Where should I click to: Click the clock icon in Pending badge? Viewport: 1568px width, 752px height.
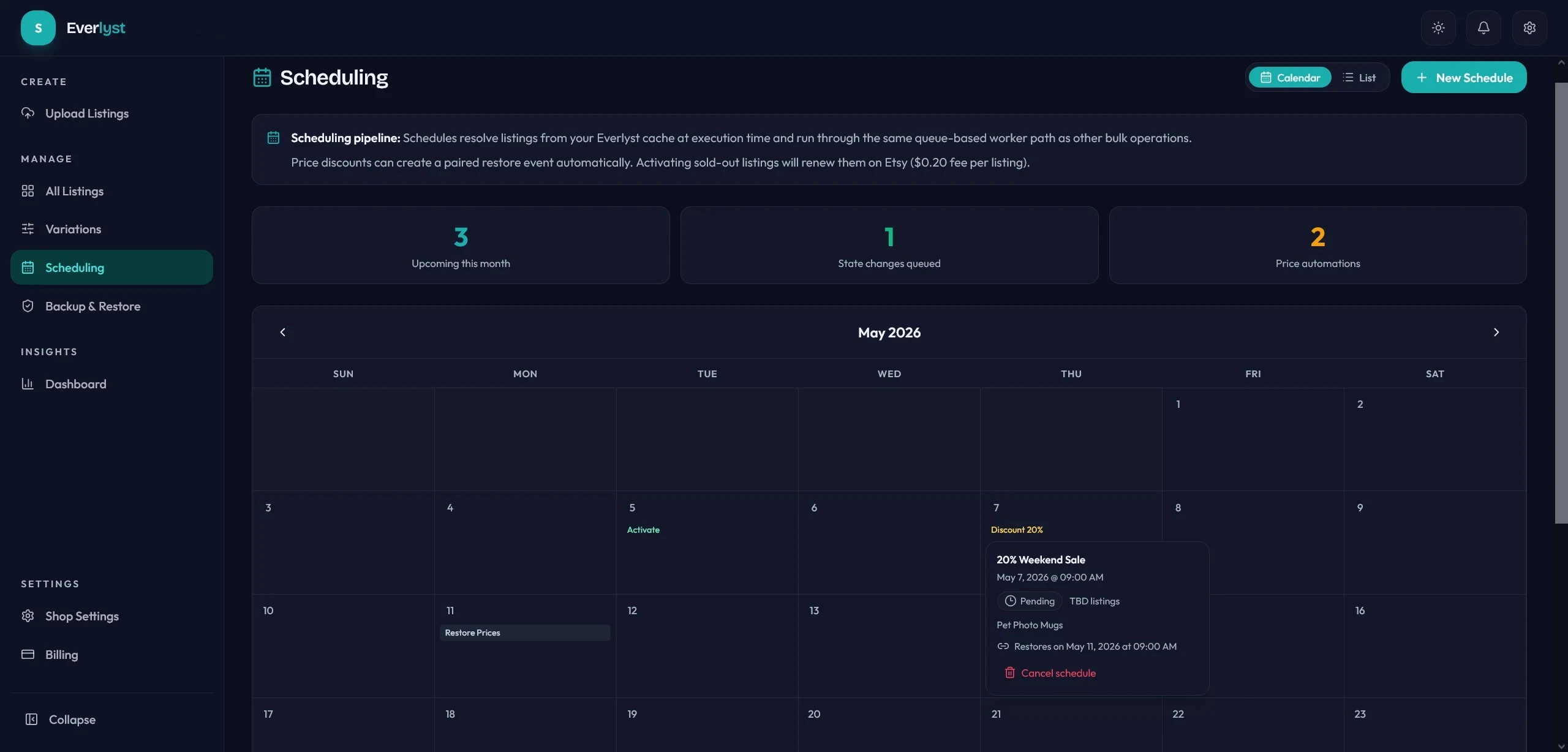pos(1011,601)
